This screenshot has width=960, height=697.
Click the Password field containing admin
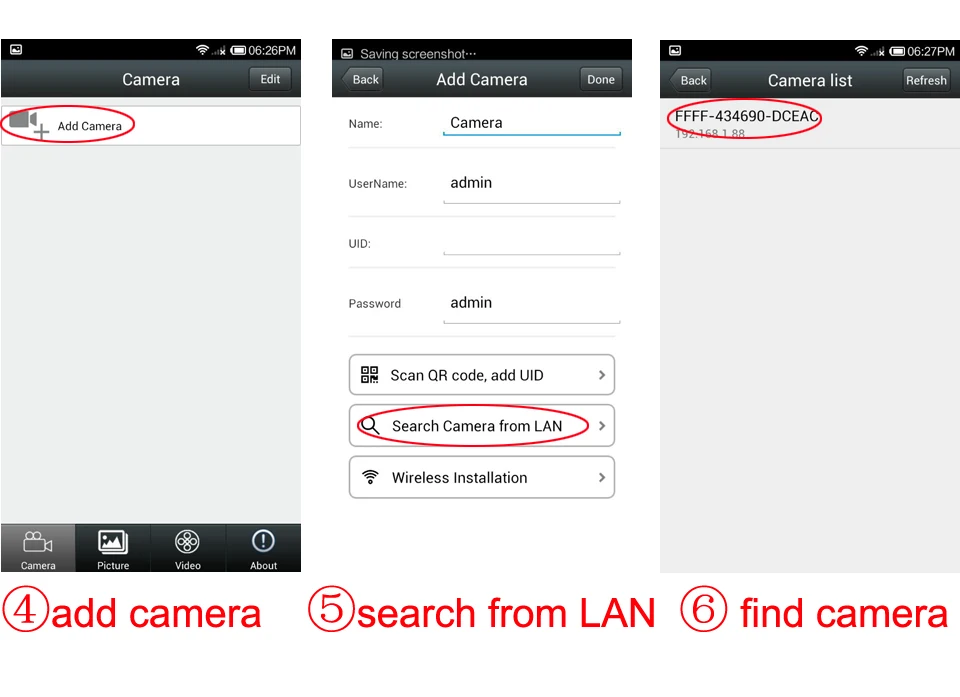point(531,304)
